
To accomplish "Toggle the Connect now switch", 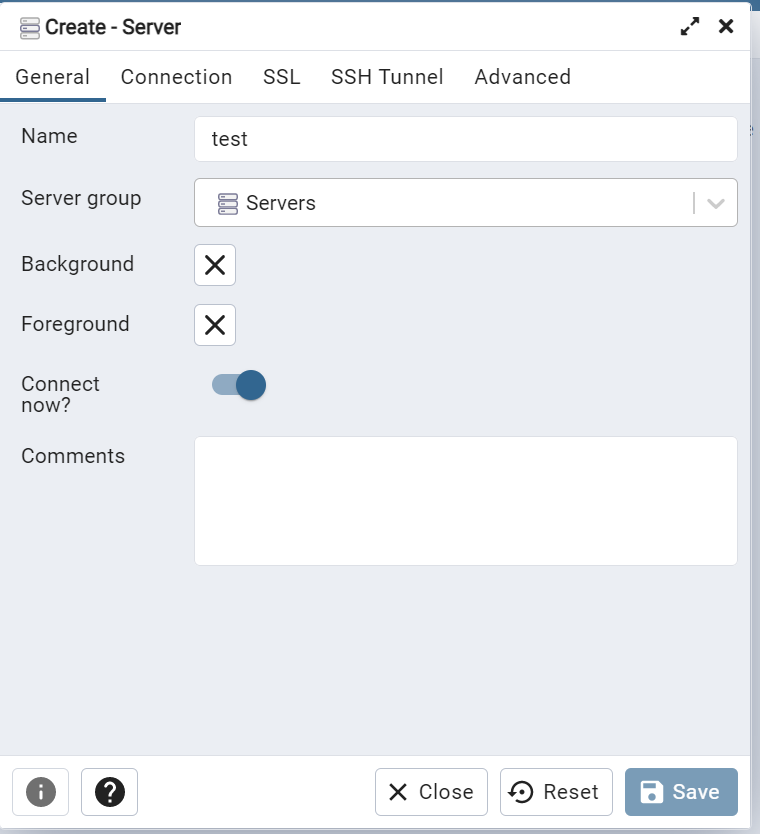I will 239,385.
